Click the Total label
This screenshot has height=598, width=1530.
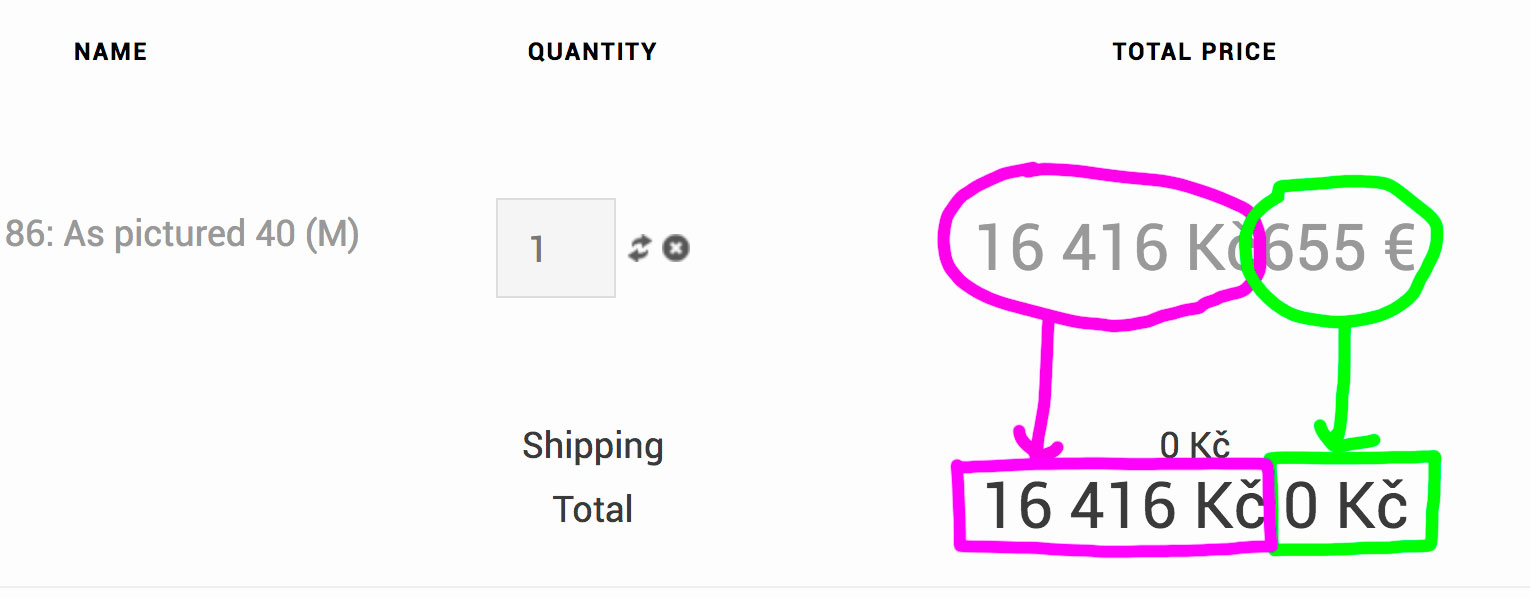click(593, 509)
